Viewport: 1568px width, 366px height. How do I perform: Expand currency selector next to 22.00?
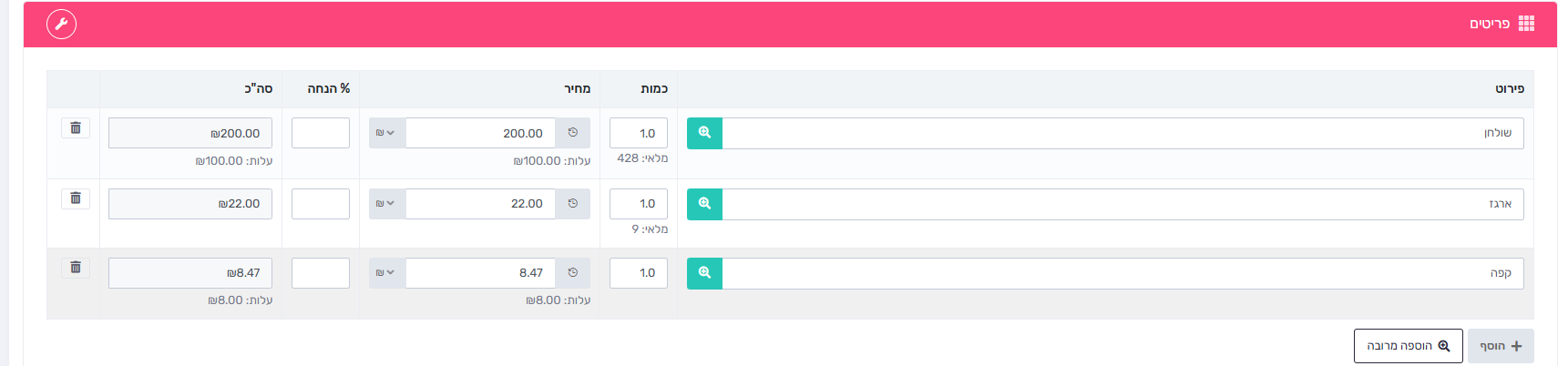(387, 204)
